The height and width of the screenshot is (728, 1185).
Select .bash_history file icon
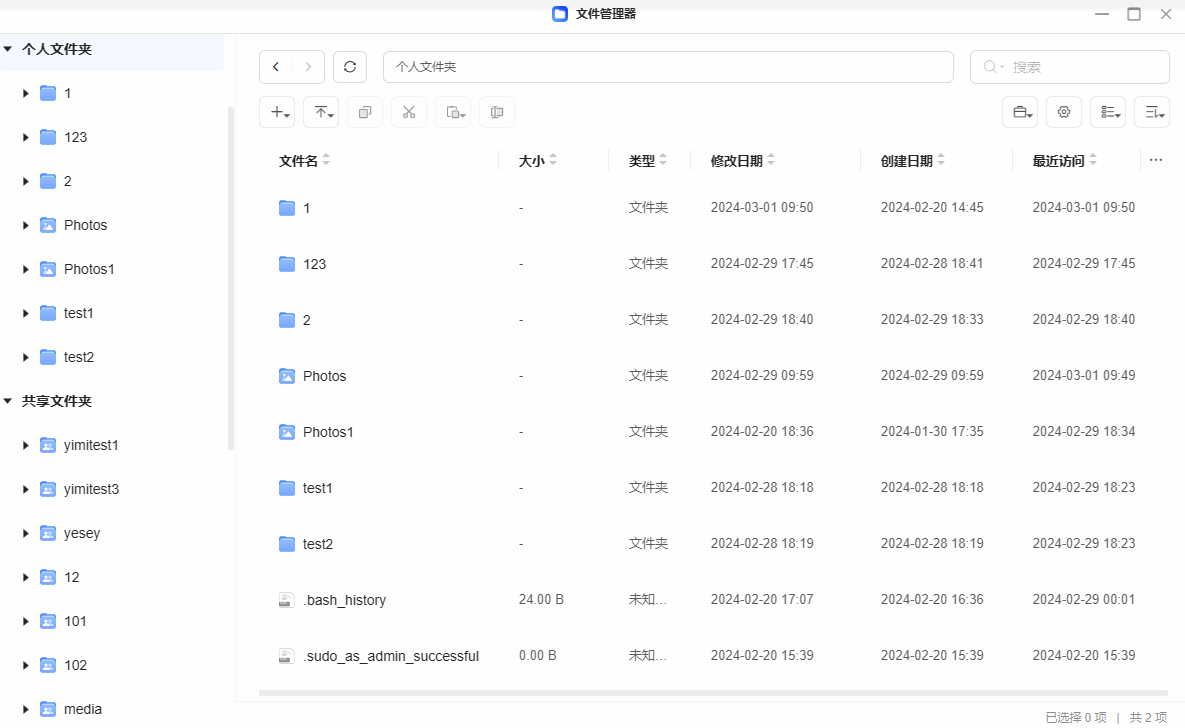pos(286,600)
